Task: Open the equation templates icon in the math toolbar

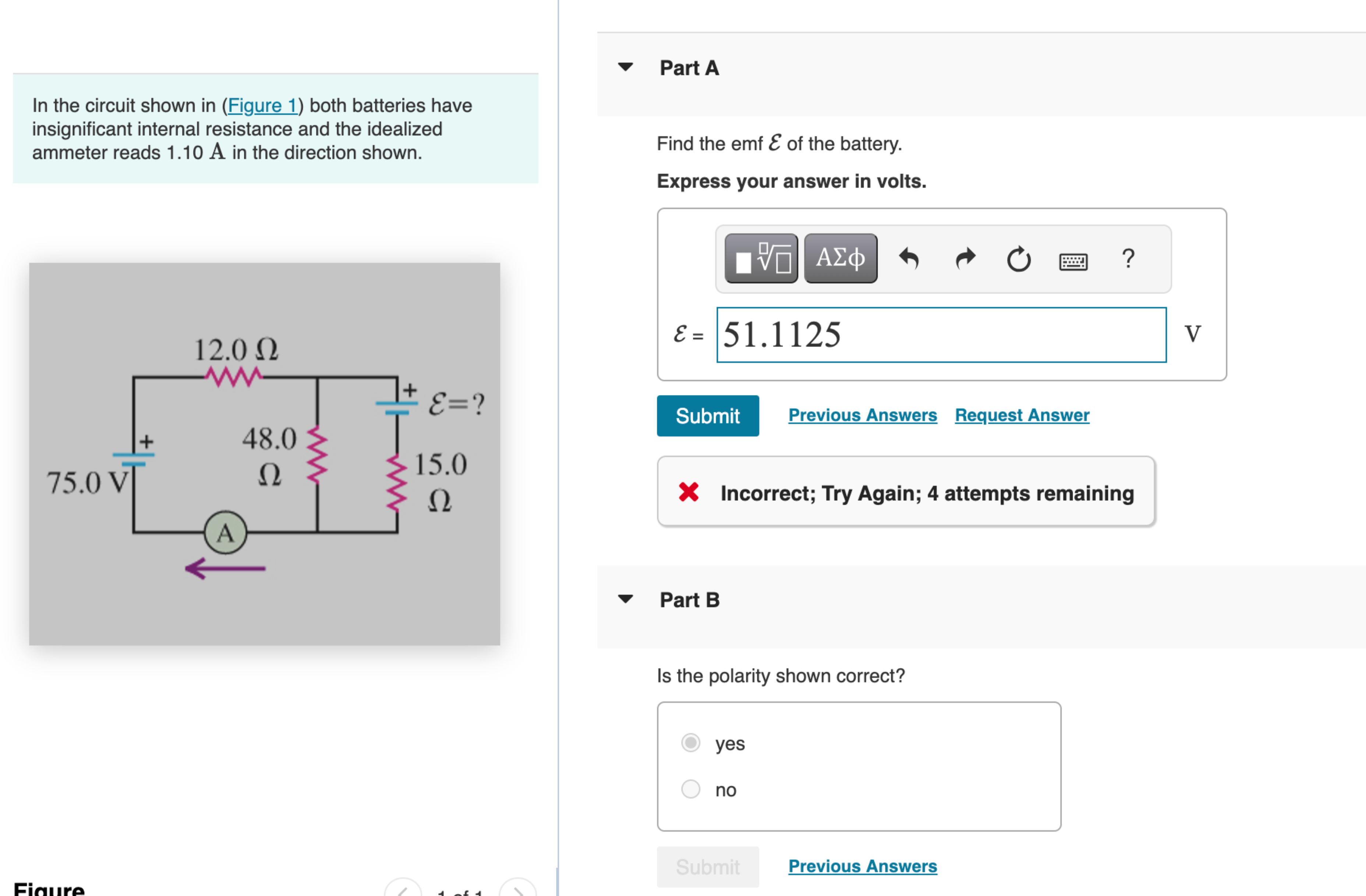Action: pos(761,258)
